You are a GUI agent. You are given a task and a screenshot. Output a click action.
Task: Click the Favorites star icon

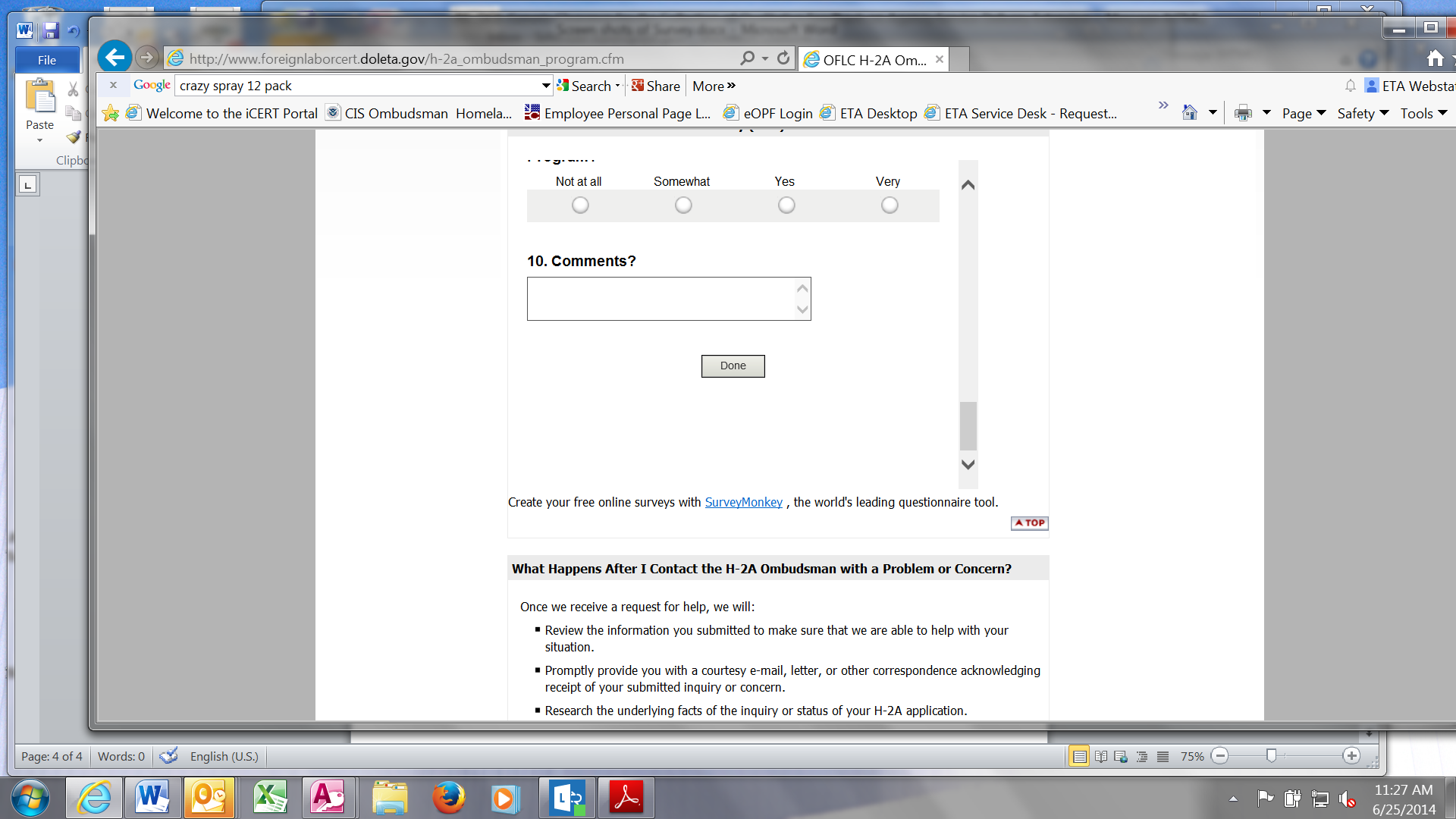click(x=111, y=114)
